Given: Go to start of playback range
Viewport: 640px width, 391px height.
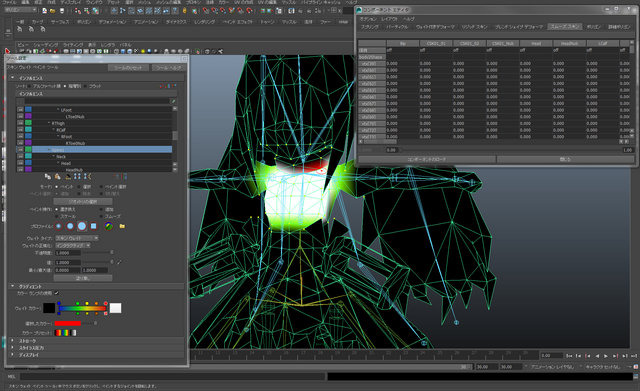Looking at the screenshot, I should (x=569, y=356).
